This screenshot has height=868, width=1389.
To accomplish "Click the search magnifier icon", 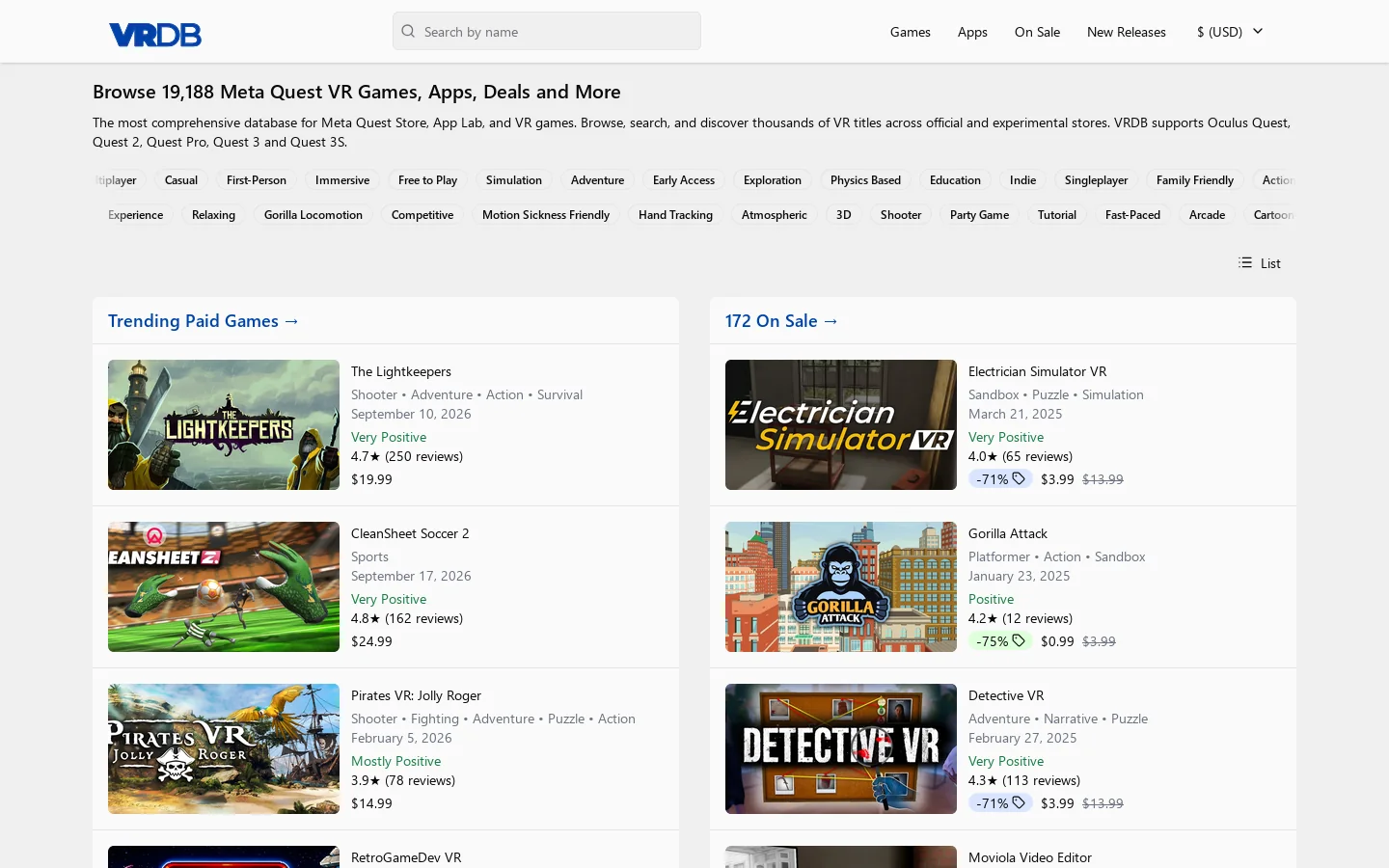I will click(x=408, y=31).
